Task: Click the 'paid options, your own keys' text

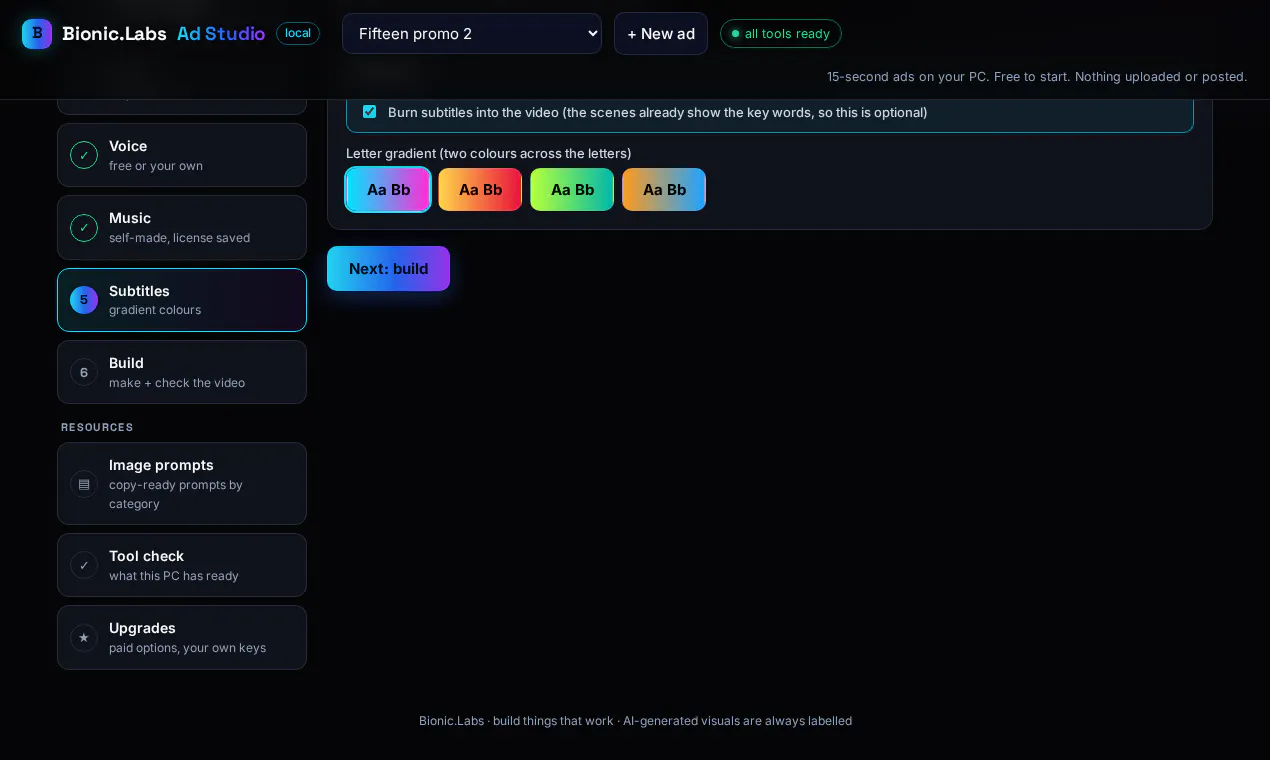Action: pyautogui.click(x=187, y=648)
